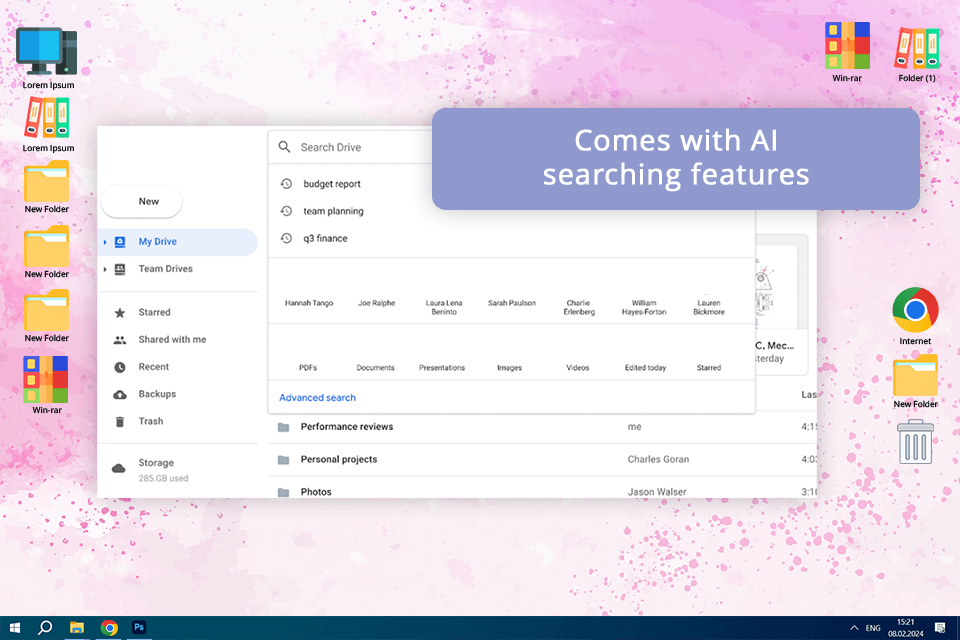Open File Explorer from the taskbar
Viewport: 960px width, 640px height.
(x=77, y=628)
